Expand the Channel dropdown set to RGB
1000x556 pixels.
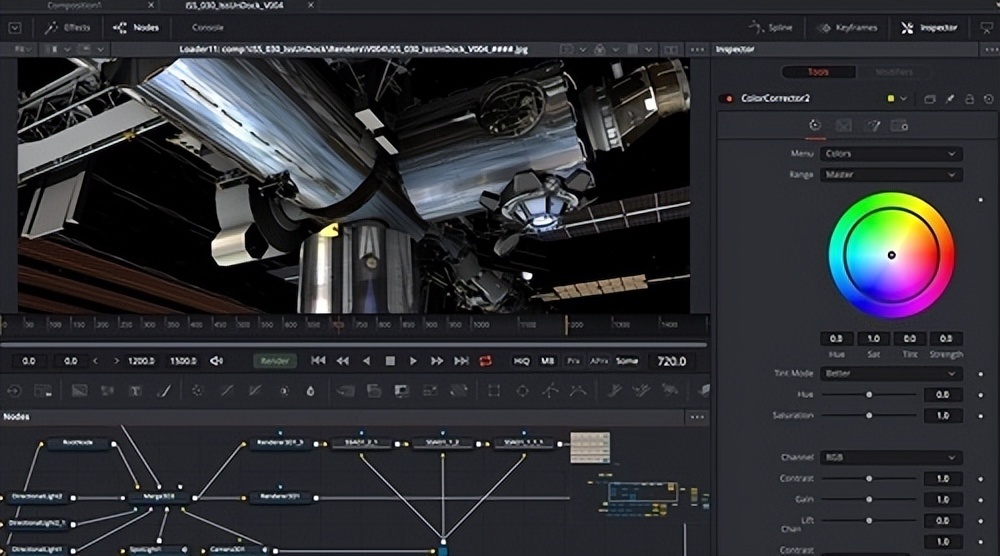890,458
